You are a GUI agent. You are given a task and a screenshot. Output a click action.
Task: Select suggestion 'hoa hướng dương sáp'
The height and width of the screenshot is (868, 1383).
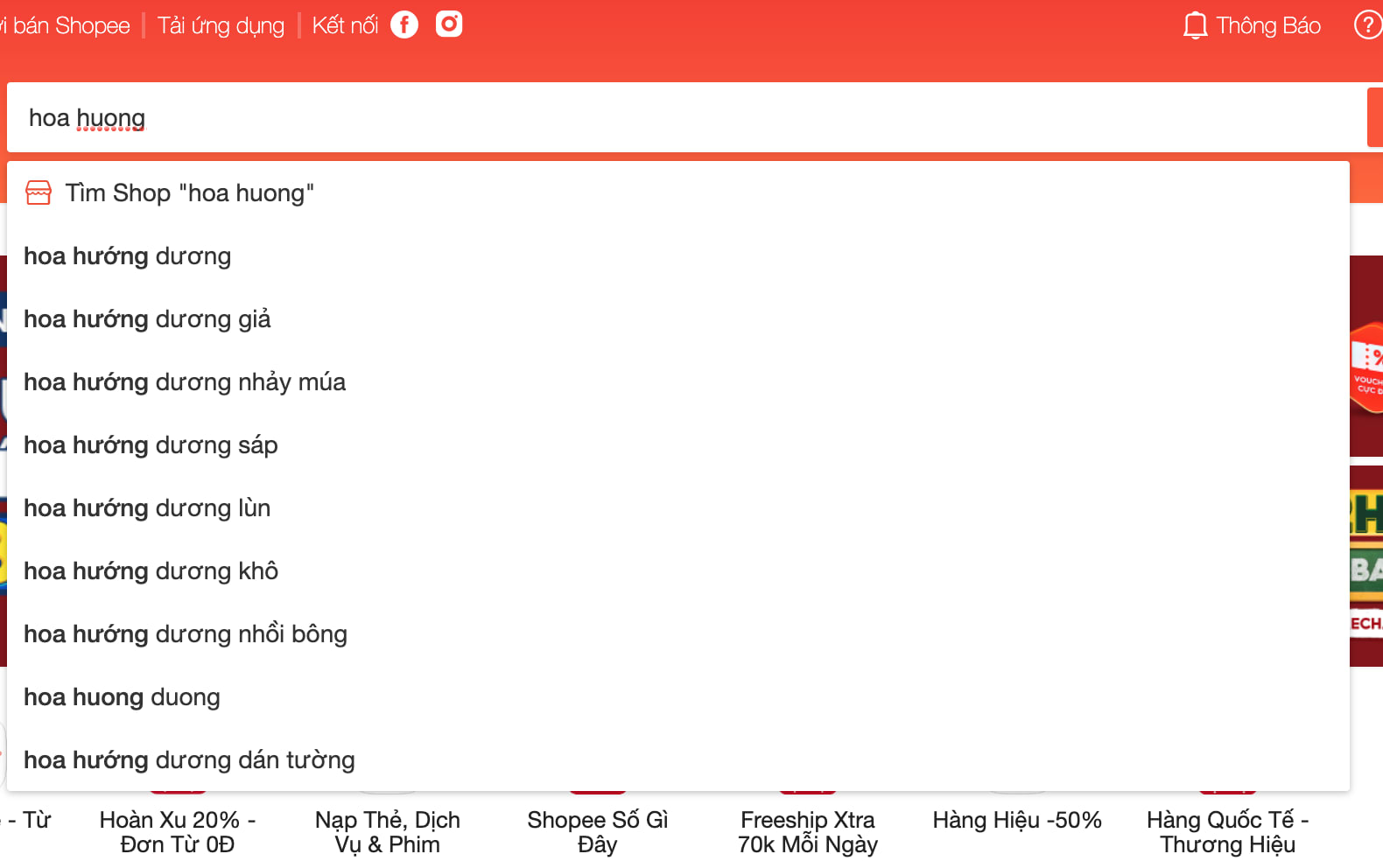[x=678, y=444]
